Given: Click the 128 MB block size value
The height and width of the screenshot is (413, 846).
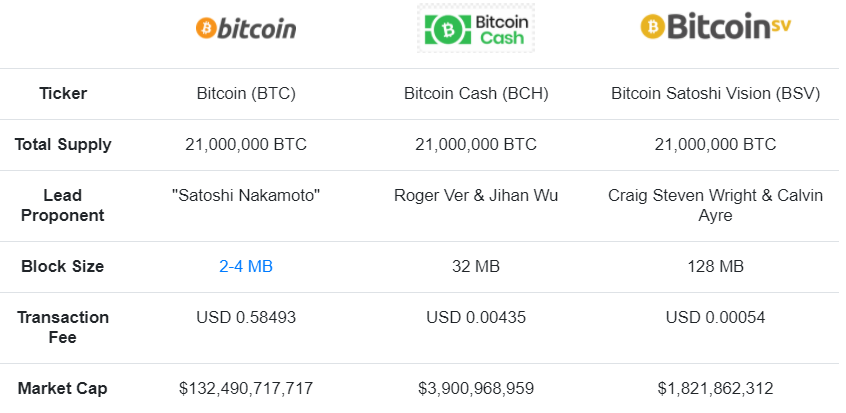Looking at the screenshot, I should [715, 267].
